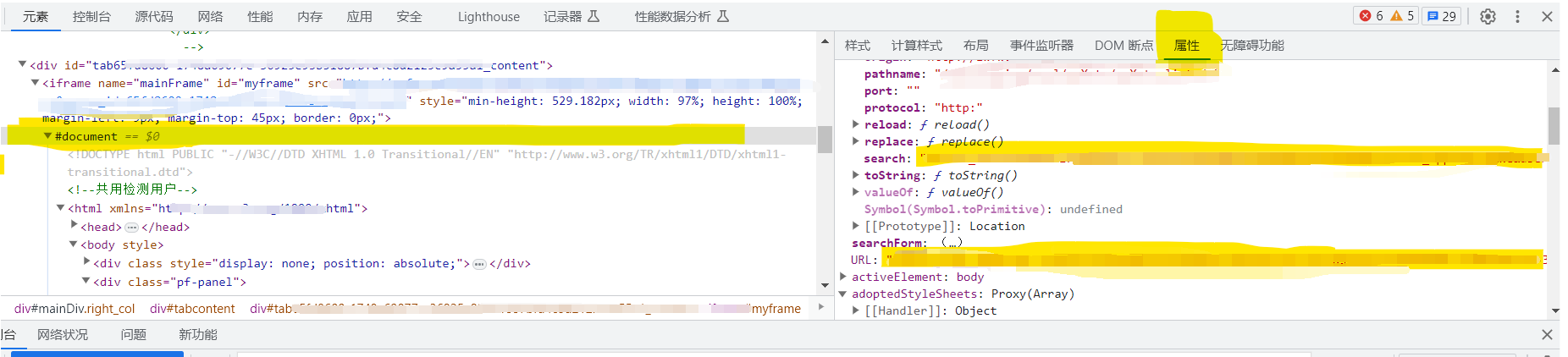The height and width of the screenshot is (357, 1568).
Task: Switch to the 控制台 tab
Action: tap(91, 16)
